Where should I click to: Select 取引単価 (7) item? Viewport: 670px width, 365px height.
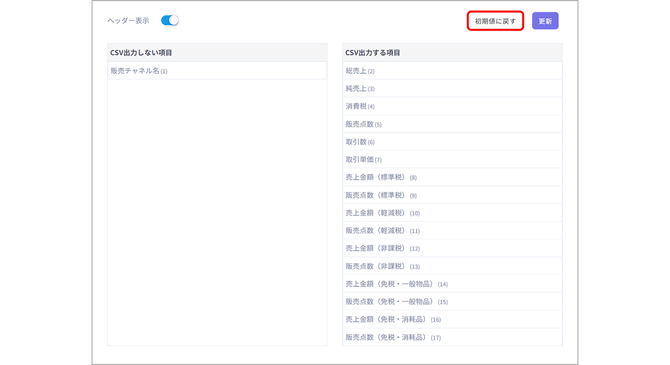[452, 159]
